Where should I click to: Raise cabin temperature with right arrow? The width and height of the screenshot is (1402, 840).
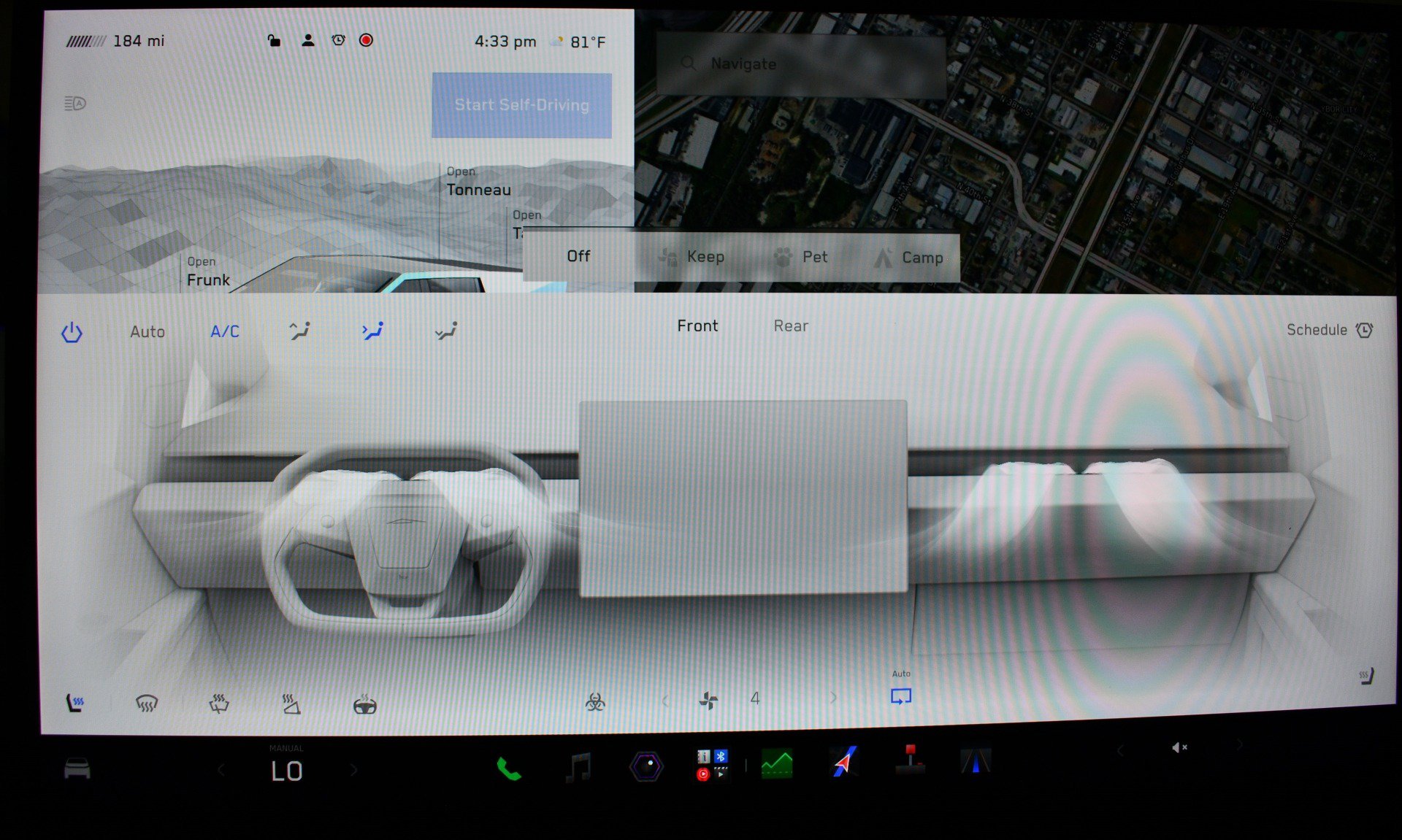pos(353,770)
